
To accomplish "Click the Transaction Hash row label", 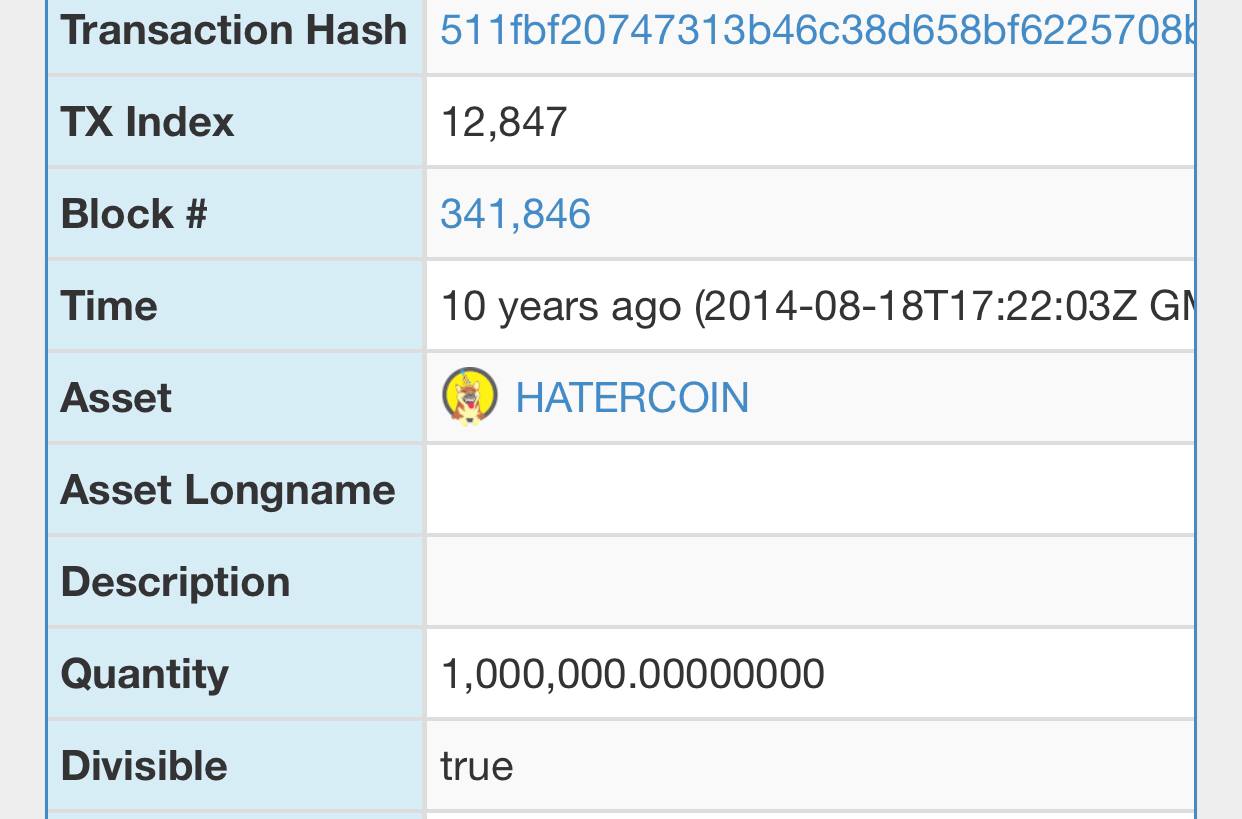I will (234, 30).
